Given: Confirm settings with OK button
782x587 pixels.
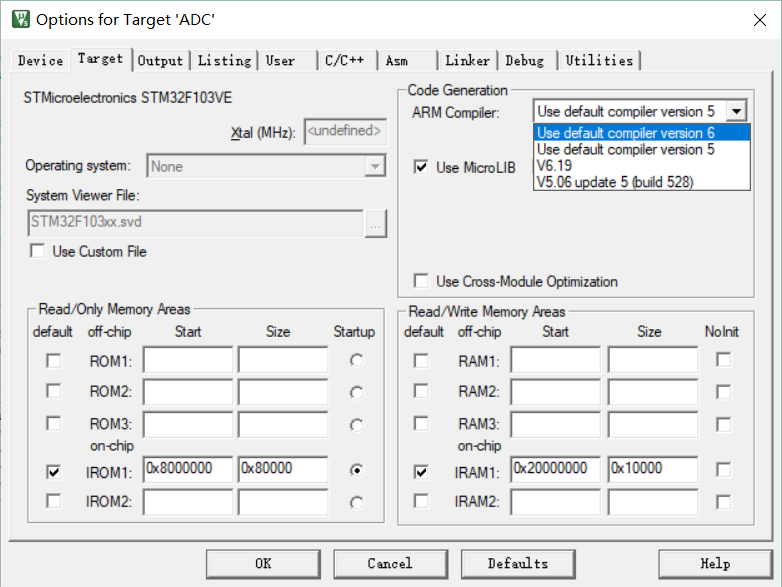Looking at the screenshot, I should coord(263,564).
